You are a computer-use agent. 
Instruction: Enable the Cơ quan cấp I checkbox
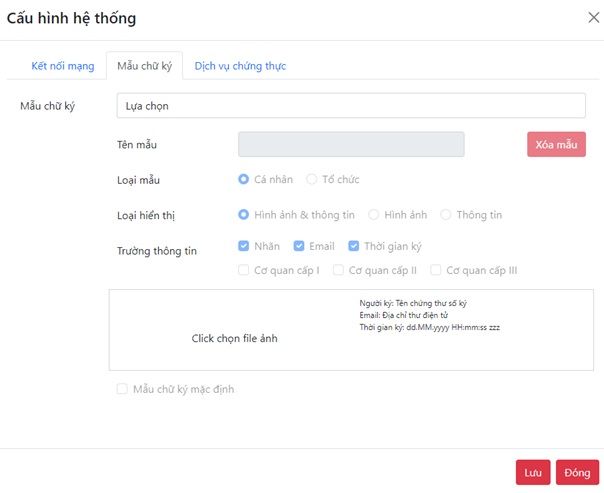(x=243, y=270)
